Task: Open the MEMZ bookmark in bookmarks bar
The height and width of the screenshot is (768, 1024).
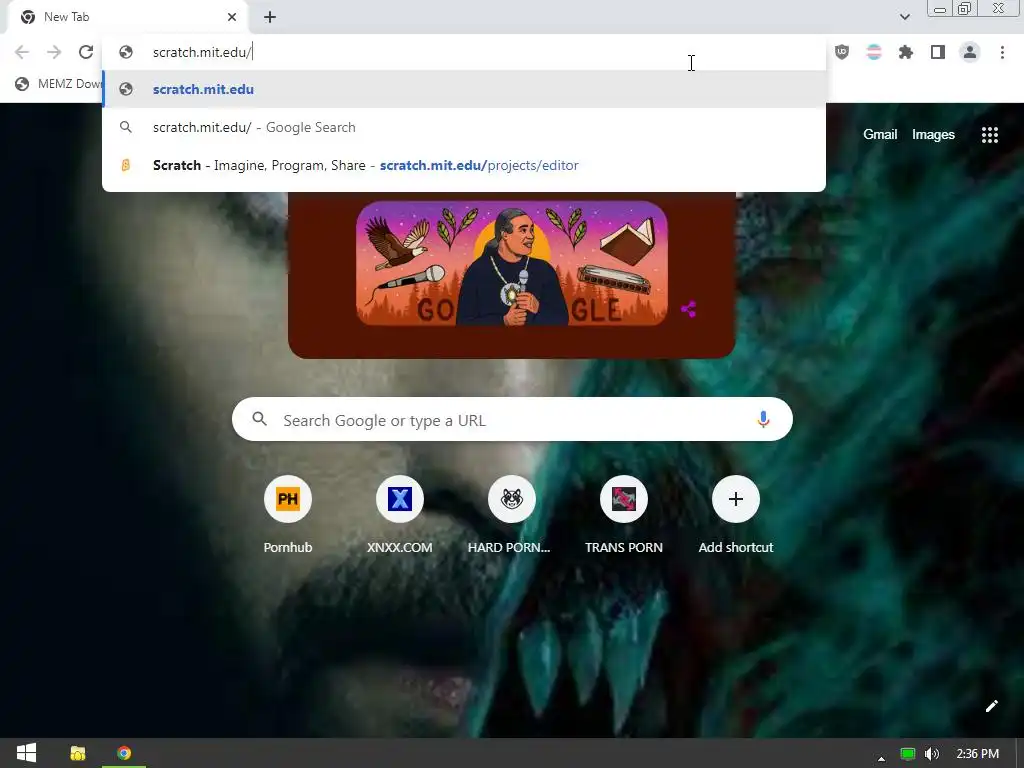Action: [x=59, y=84]
